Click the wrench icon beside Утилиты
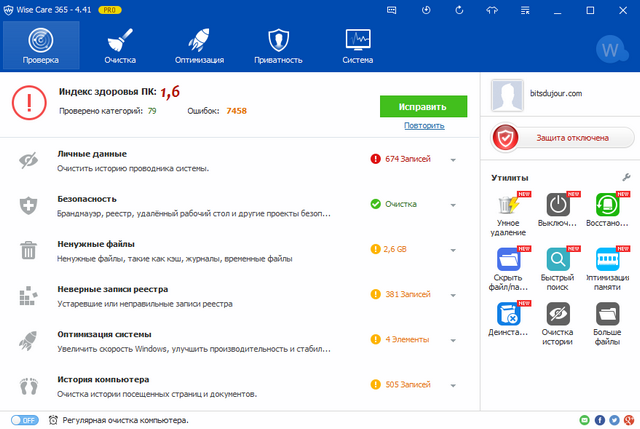This screenshot has width=640, height=429. 626,176
